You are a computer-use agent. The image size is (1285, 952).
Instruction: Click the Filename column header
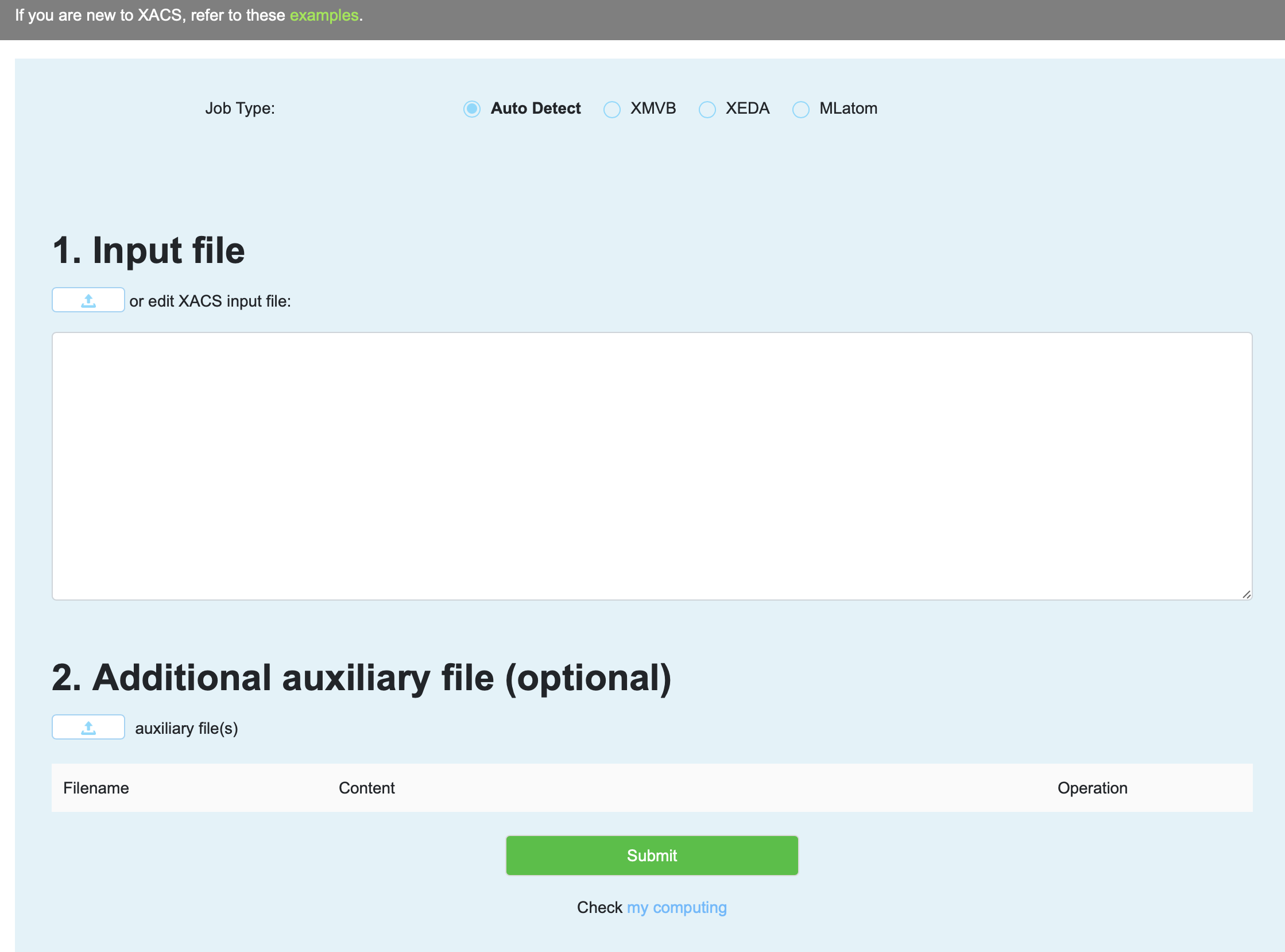(96, 788)
